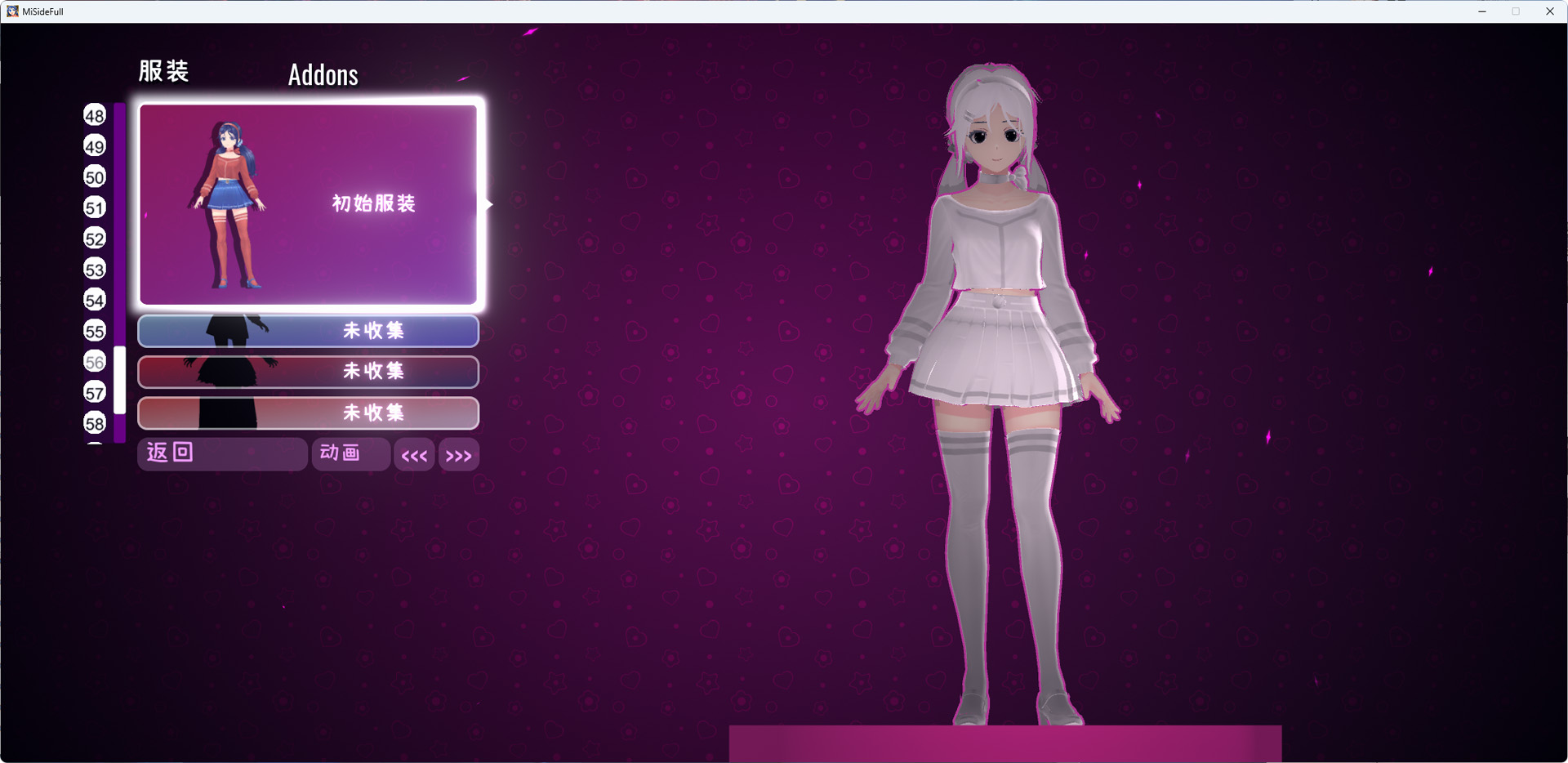Jump to page number 57
The image size is (1568, 763).
click(x=95, y=392)
